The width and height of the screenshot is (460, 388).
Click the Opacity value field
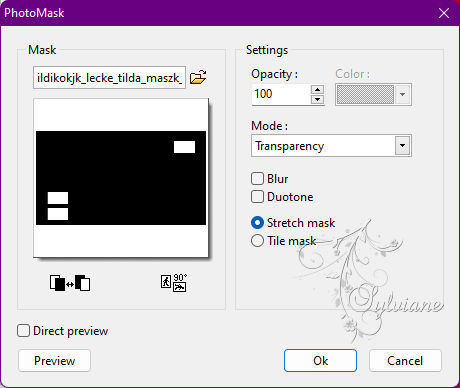[x=281, y=94]
